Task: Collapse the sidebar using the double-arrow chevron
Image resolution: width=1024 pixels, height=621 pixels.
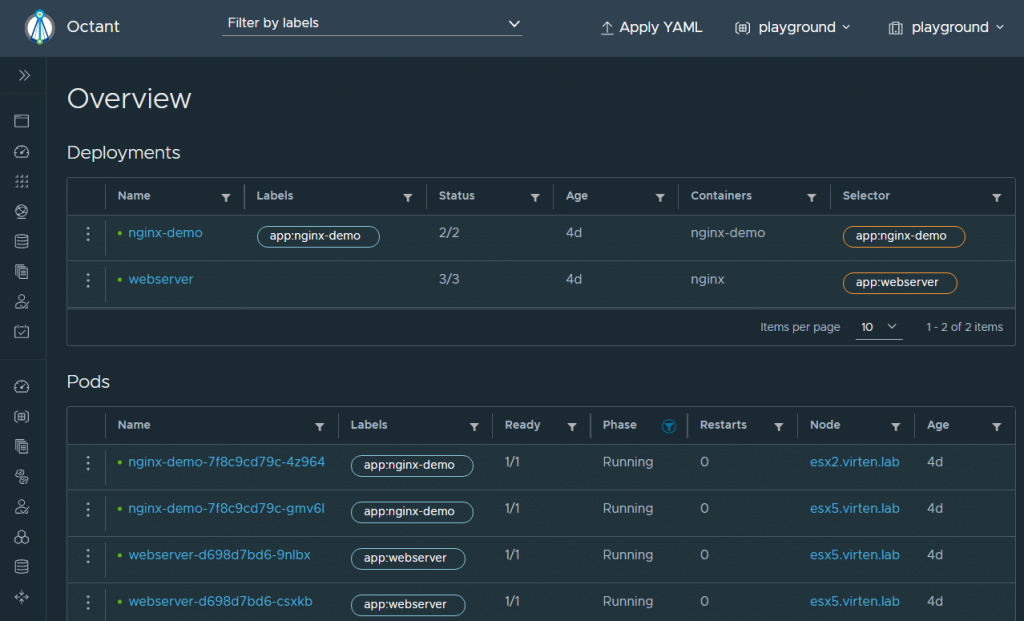Action: pos(22,74)
